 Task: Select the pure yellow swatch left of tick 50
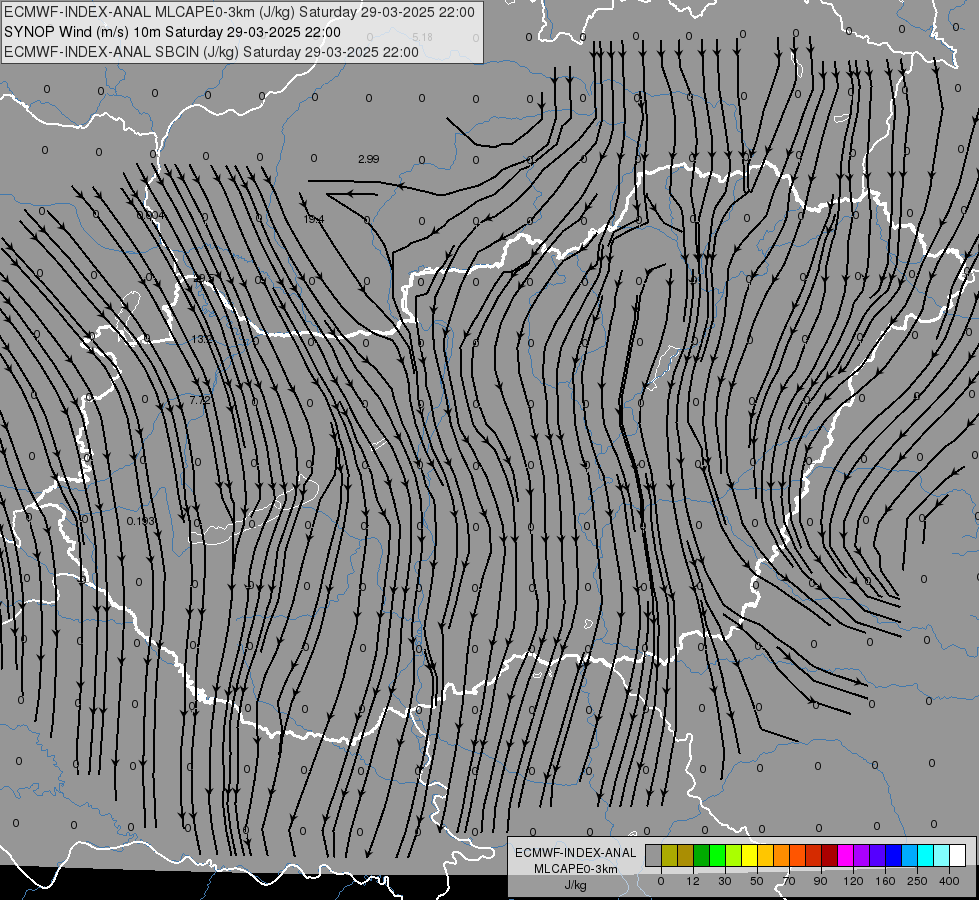pos(749,855)
